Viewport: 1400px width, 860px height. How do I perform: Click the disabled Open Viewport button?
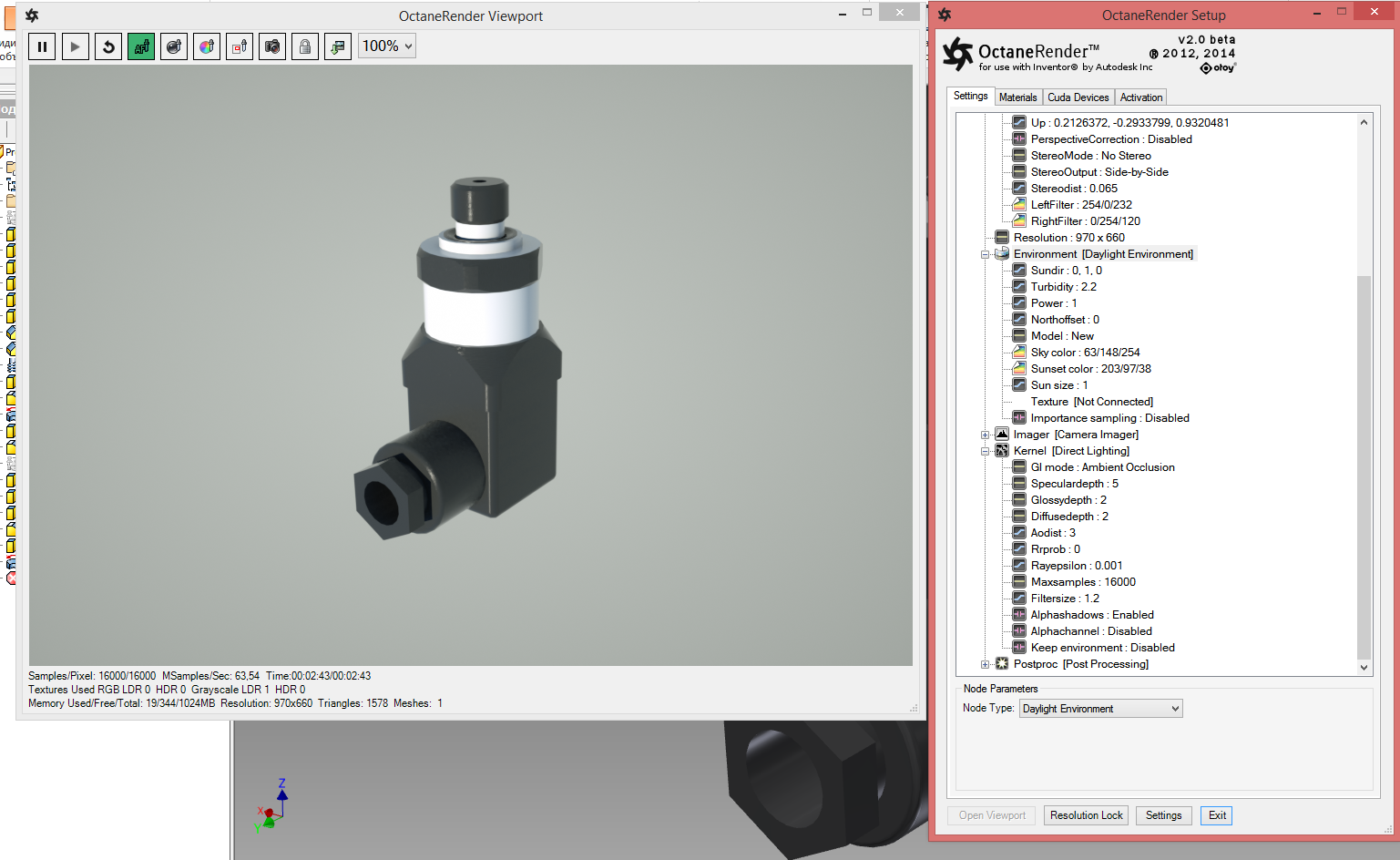point(992,815)
